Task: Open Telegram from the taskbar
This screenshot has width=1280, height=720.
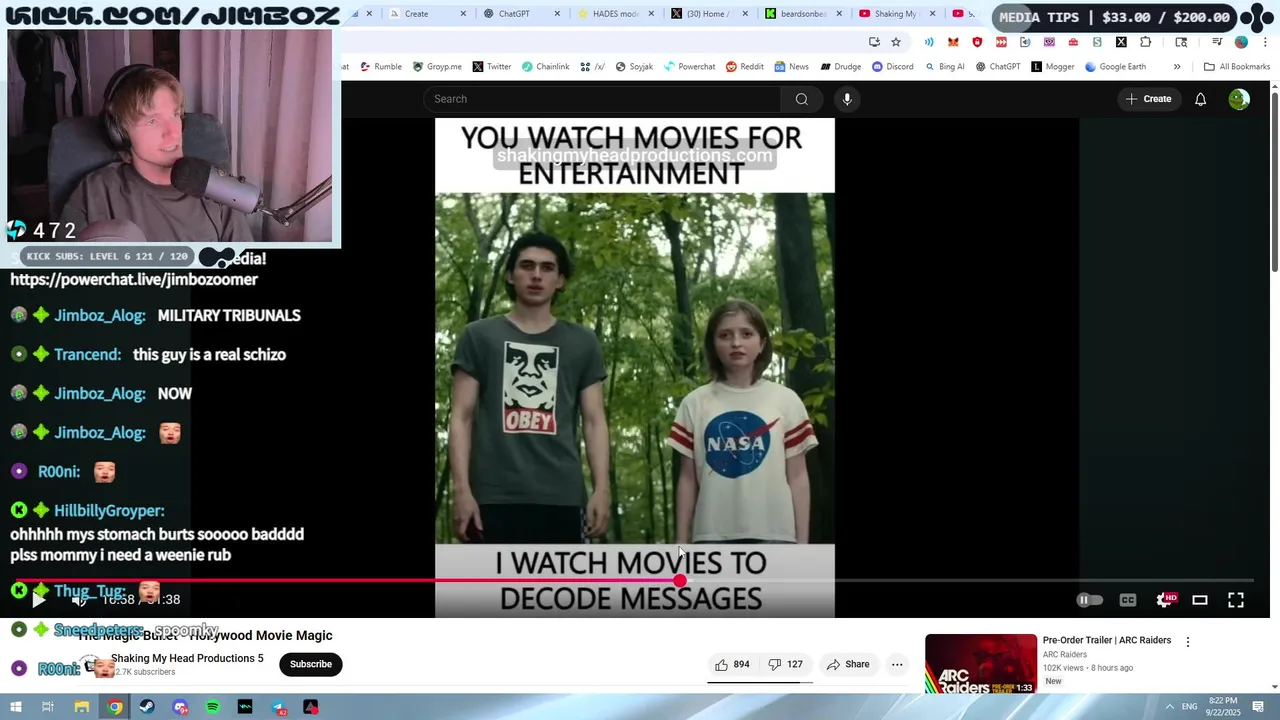Action: coord(279,707)
